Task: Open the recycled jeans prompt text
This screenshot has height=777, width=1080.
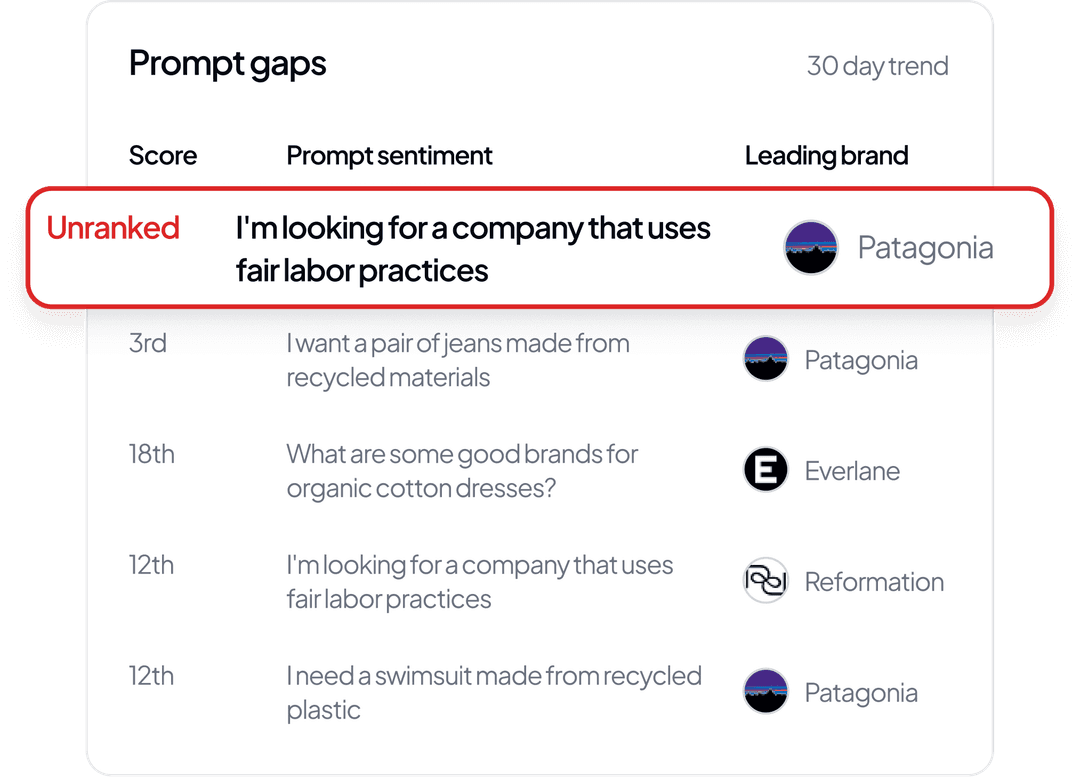Action: pos(458,360)
